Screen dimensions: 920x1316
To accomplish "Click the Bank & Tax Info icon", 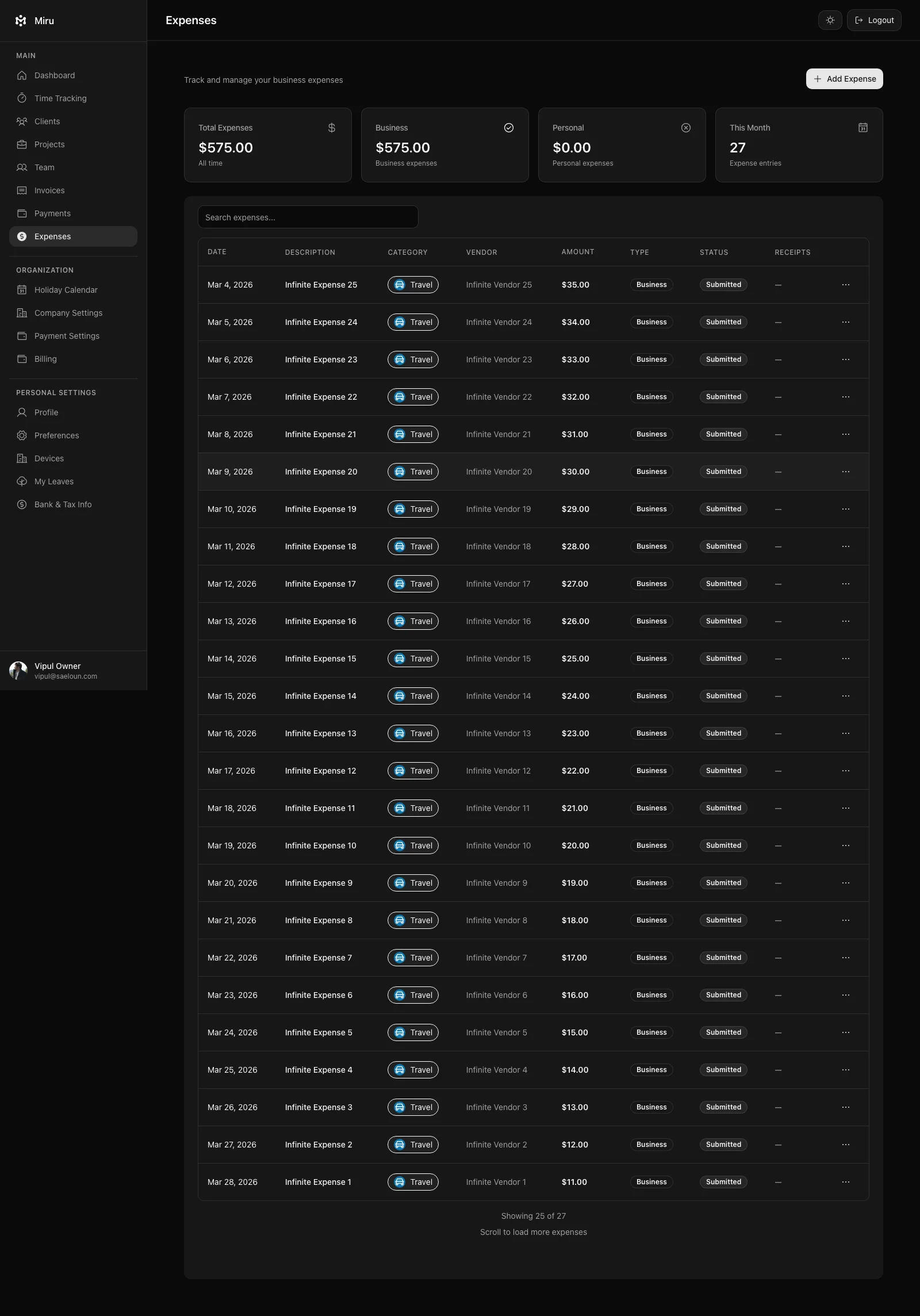I will [x=22, y=504].
